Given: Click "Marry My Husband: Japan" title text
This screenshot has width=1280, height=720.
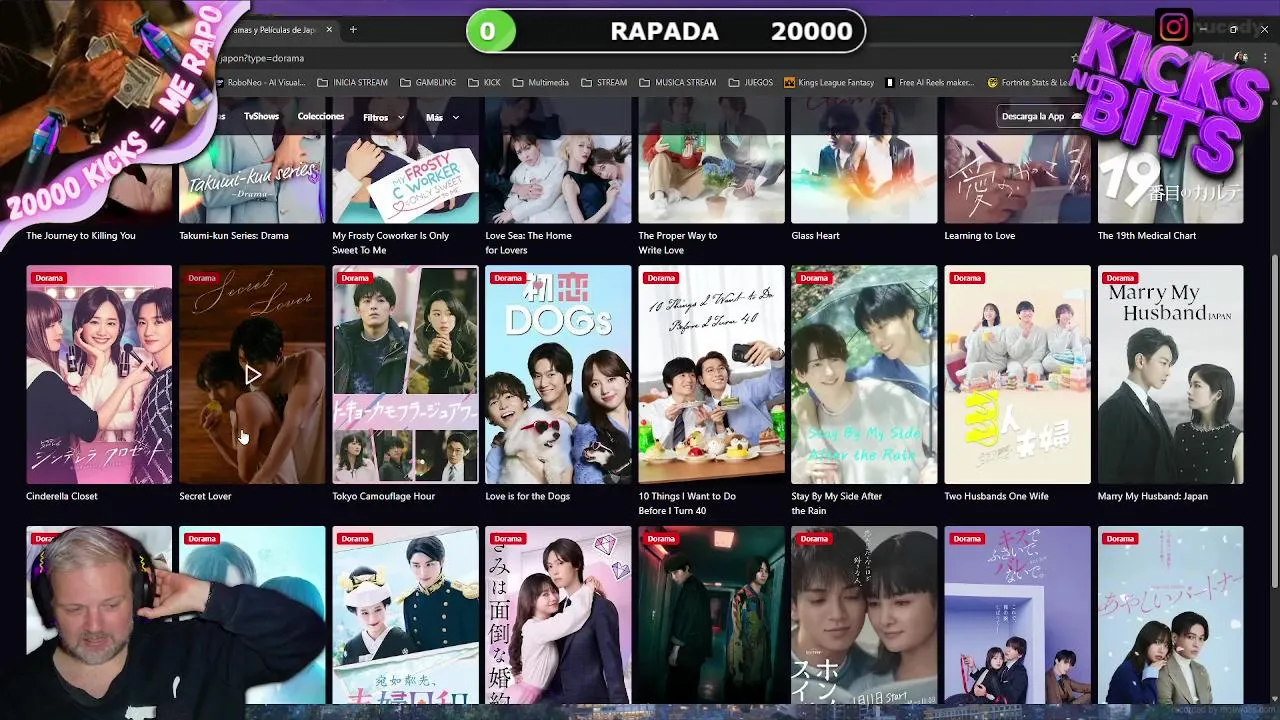Looking at the screenshot, I should click(1153, 496).
